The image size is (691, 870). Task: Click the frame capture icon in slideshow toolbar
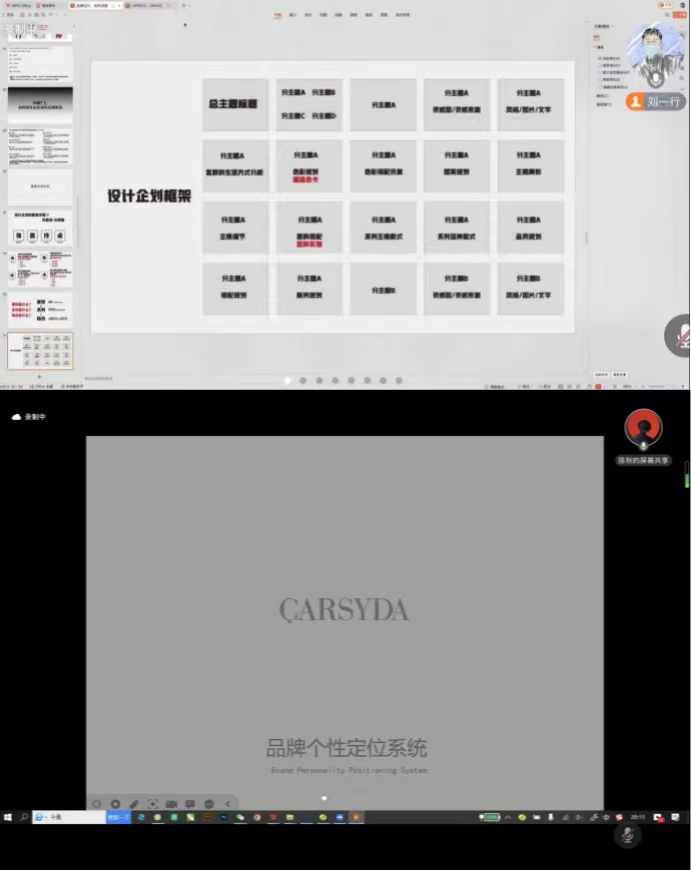coord(153,804)
